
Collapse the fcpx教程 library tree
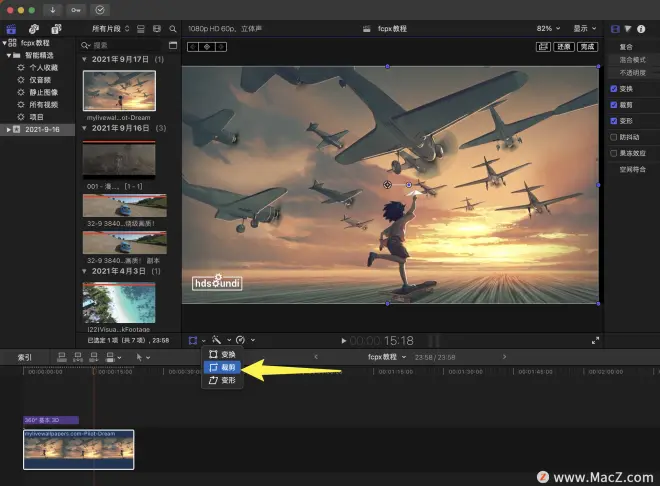tap(4, 43)
